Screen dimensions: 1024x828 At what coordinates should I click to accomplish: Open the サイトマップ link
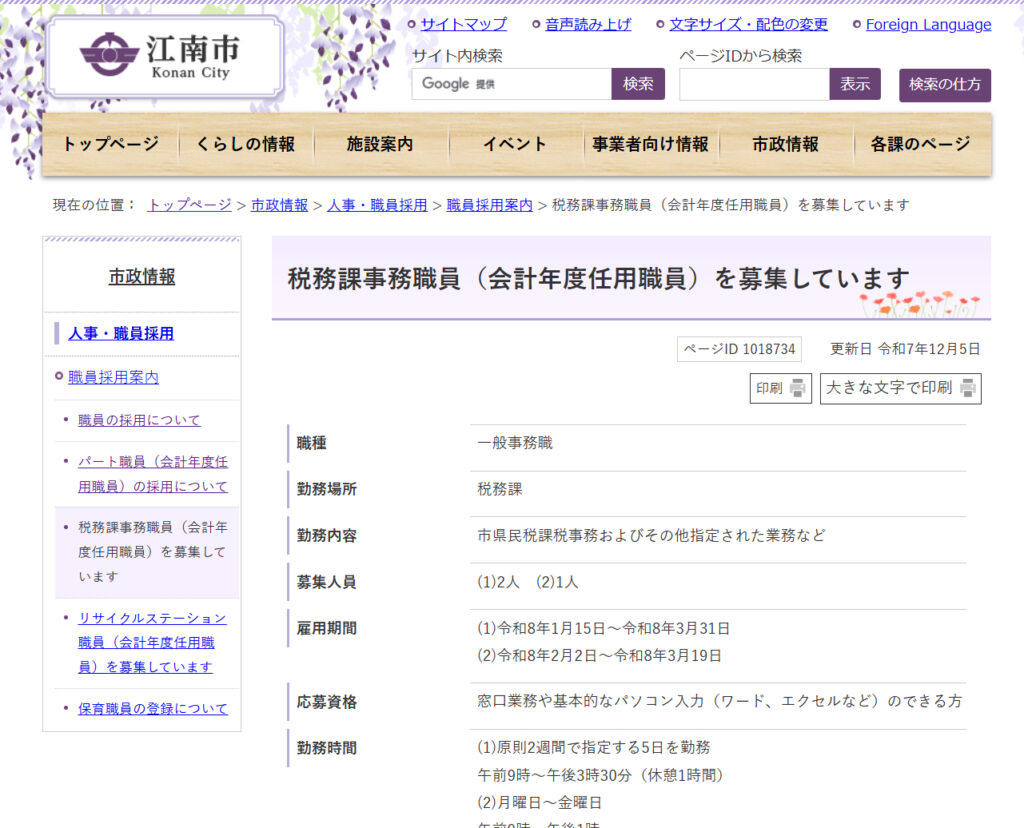pos(463,24)
